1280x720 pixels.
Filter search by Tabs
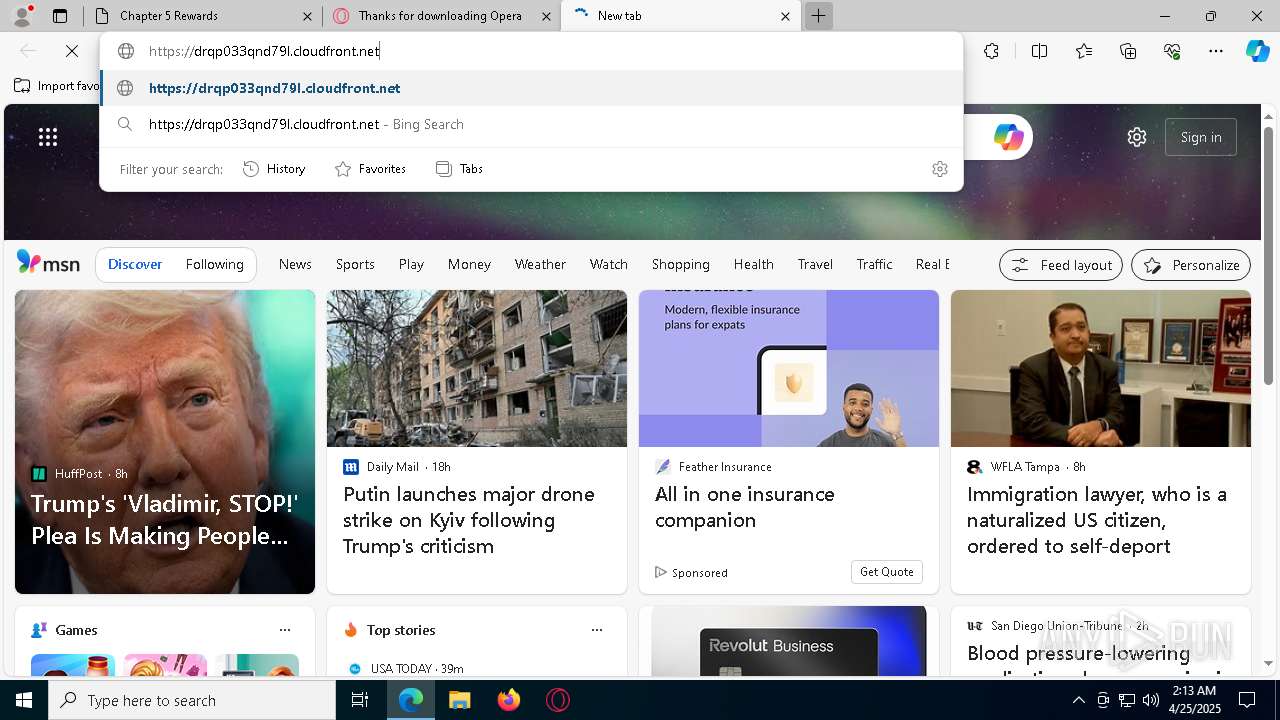pyautogui.click(x=459, y=169)
